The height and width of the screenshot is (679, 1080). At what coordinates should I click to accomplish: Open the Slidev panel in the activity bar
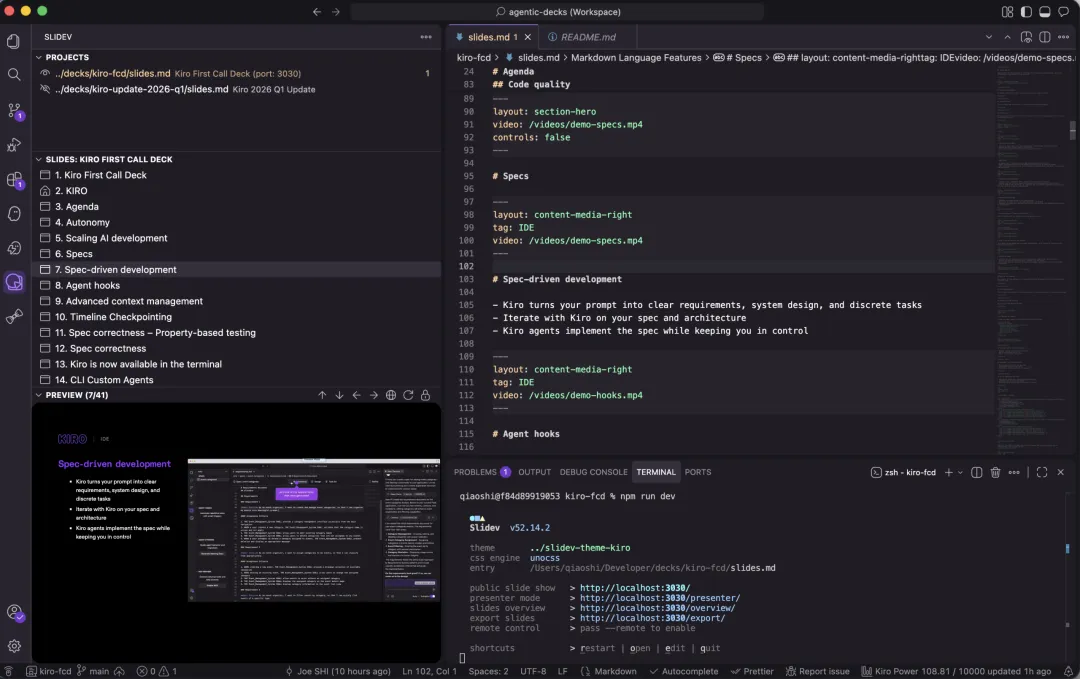(14, 282)
